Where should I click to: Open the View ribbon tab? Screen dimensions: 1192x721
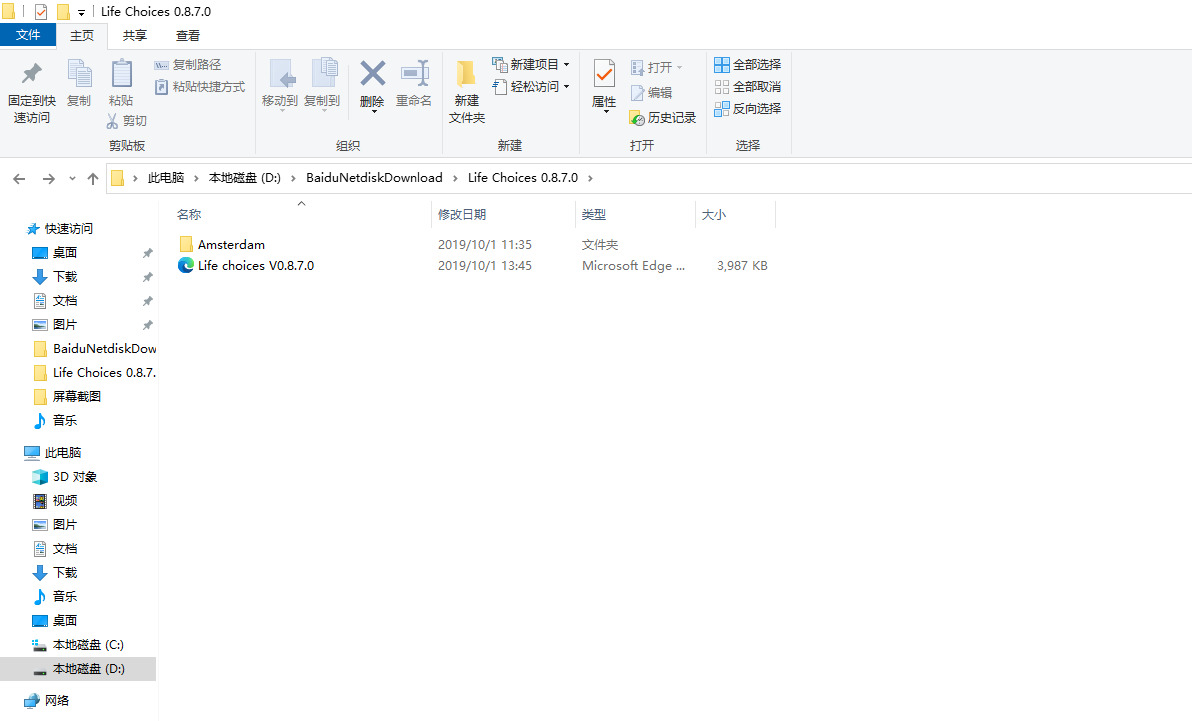coord(188,35)
